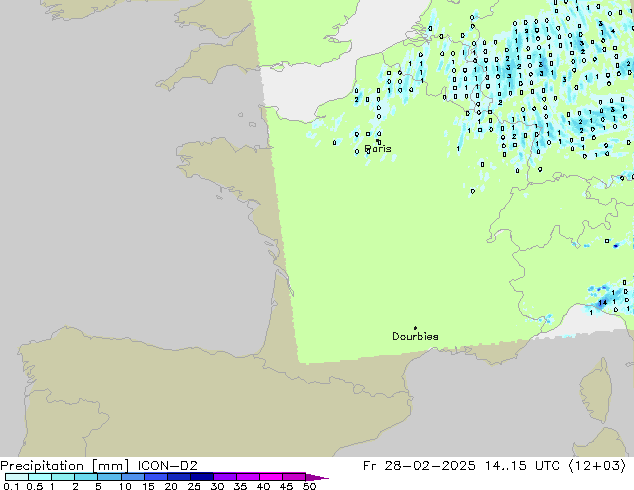Click the purple swatch between 30 and 35
This screenshot has height=490, width=634.
click(x=224, y=477)
